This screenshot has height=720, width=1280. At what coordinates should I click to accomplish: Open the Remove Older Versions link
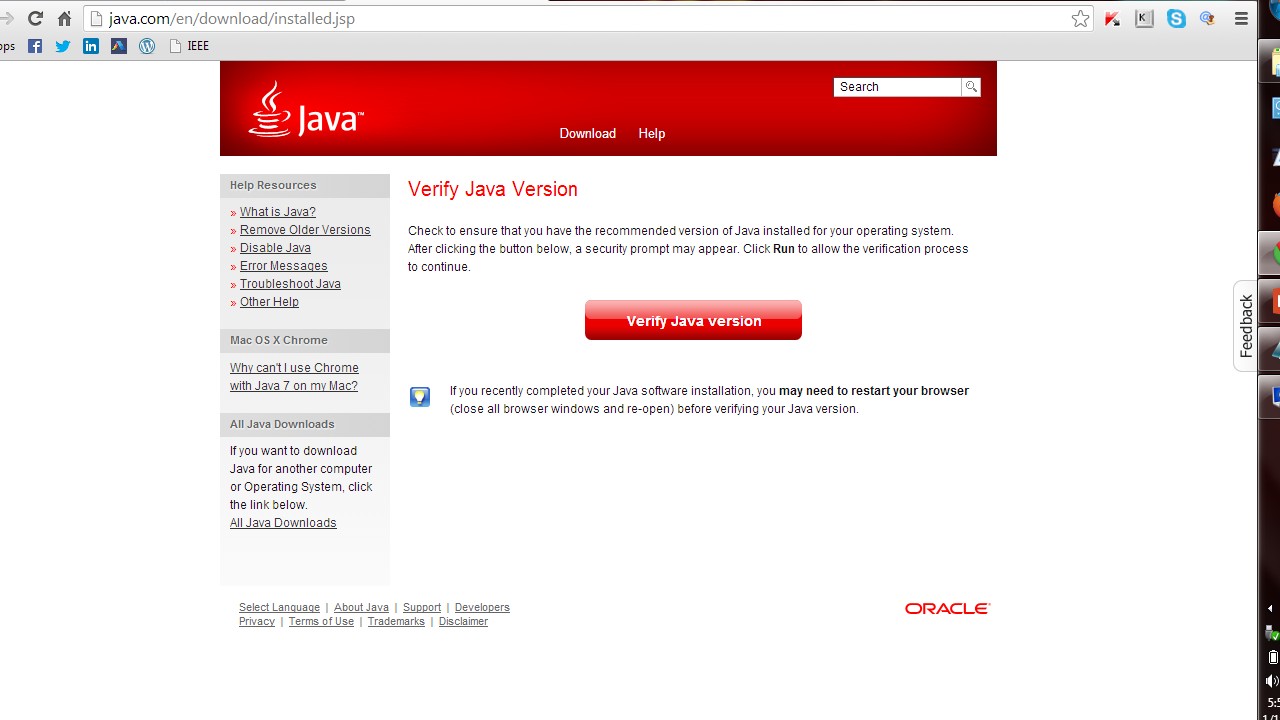[x=305, y=230]
